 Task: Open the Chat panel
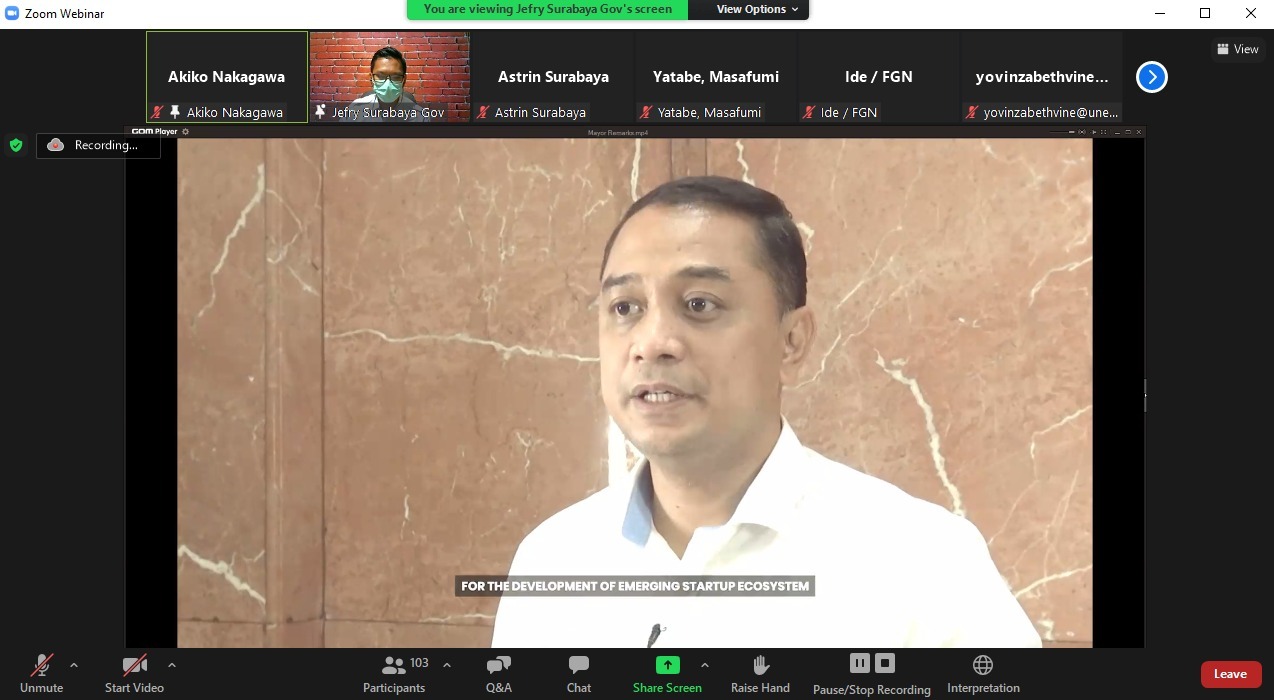pos(578,666)
